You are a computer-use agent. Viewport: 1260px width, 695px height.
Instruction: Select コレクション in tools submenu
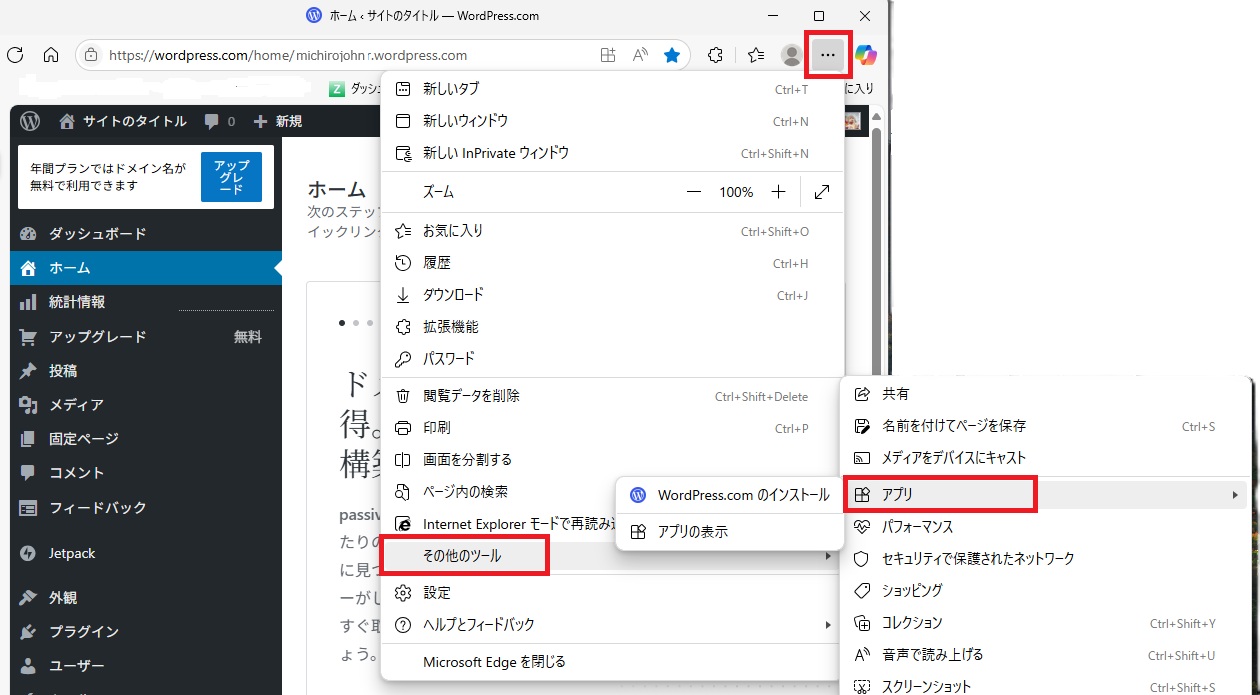1047,623
